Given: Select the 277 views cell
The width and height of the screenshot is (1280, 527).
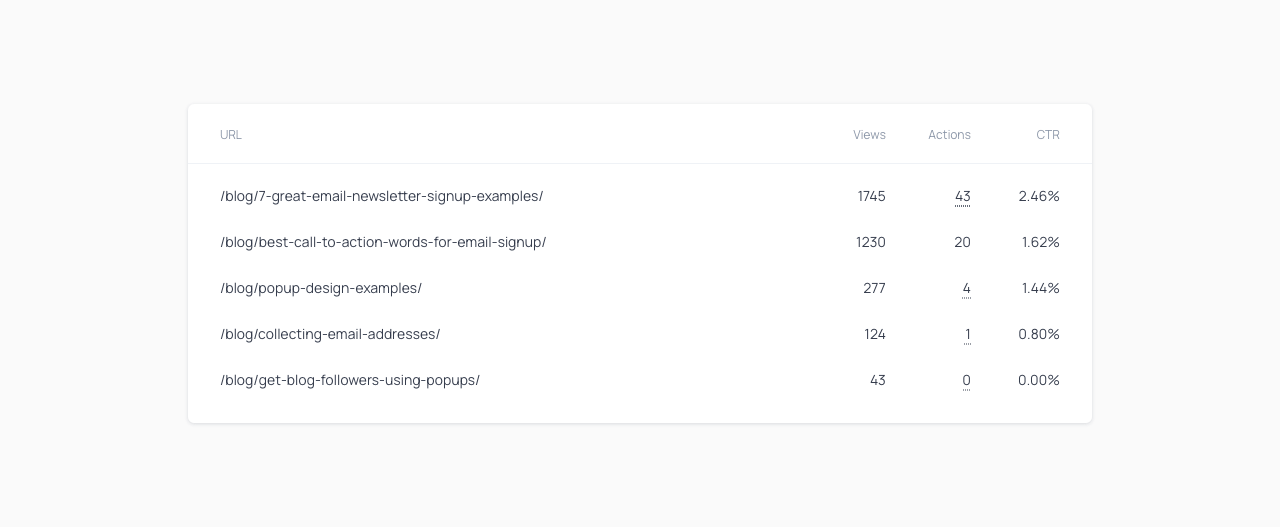Looking at the screenshot, I should (874, 288).
